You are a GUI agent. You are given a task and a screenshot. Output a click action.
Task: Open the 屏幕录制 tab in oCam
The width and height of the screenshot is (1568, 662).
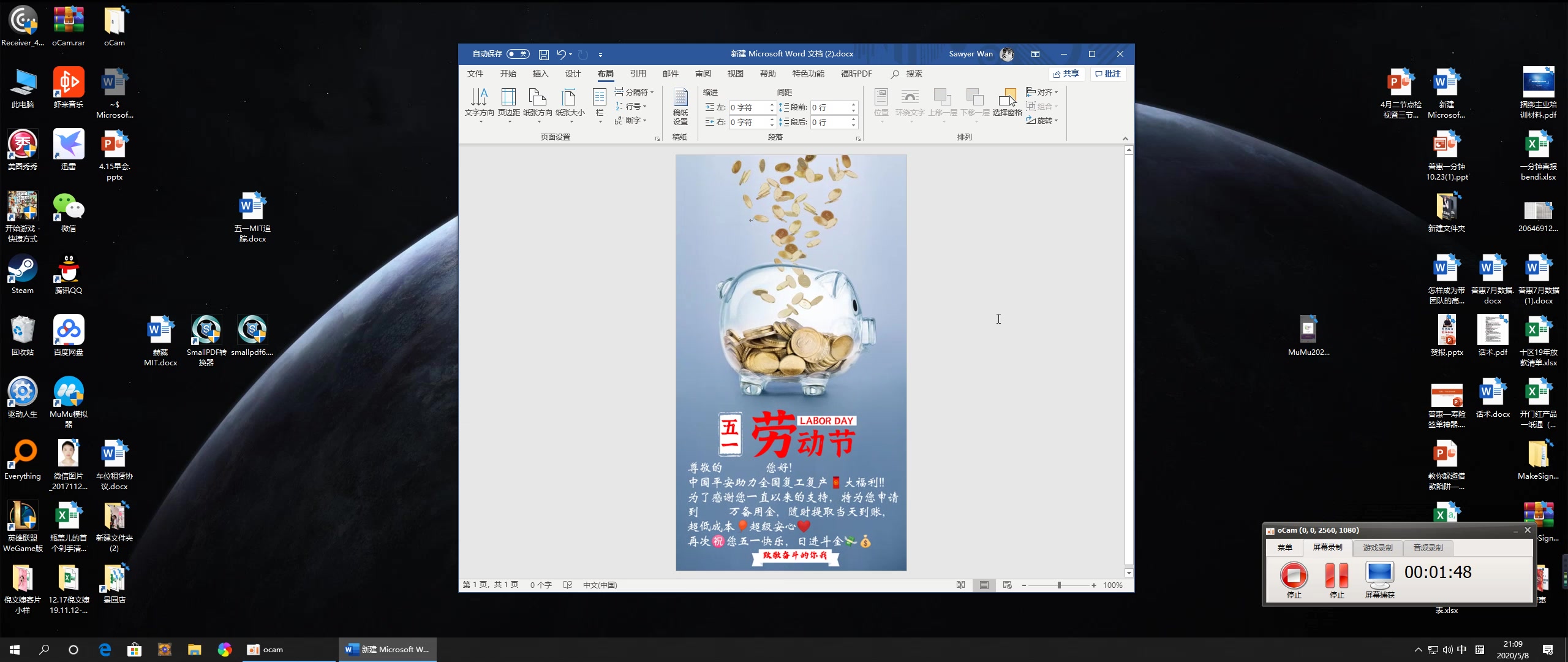(x=1327, y=547)
